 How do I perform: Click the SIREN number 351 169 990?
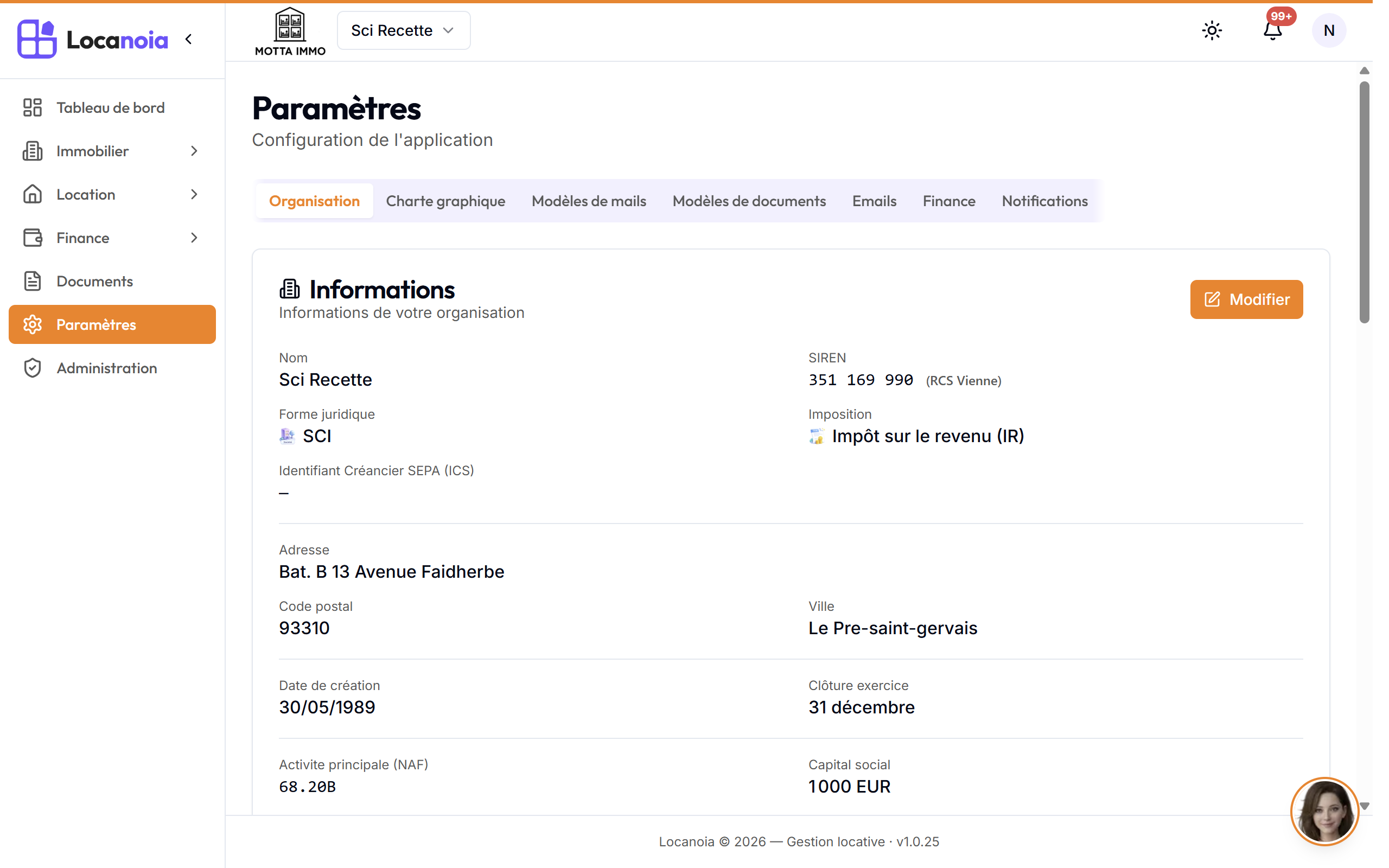pyautogui.click(x=861, y=379)
